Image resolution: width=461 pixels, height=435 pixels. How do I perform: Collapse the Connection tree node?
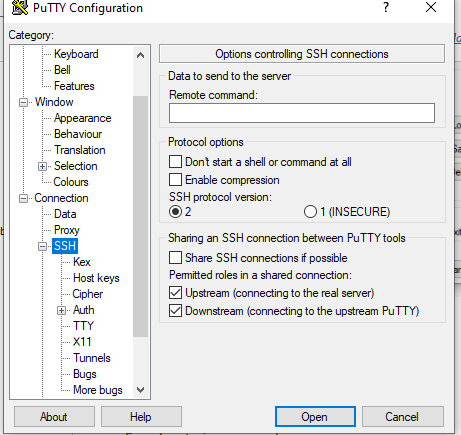click(23, 199)
